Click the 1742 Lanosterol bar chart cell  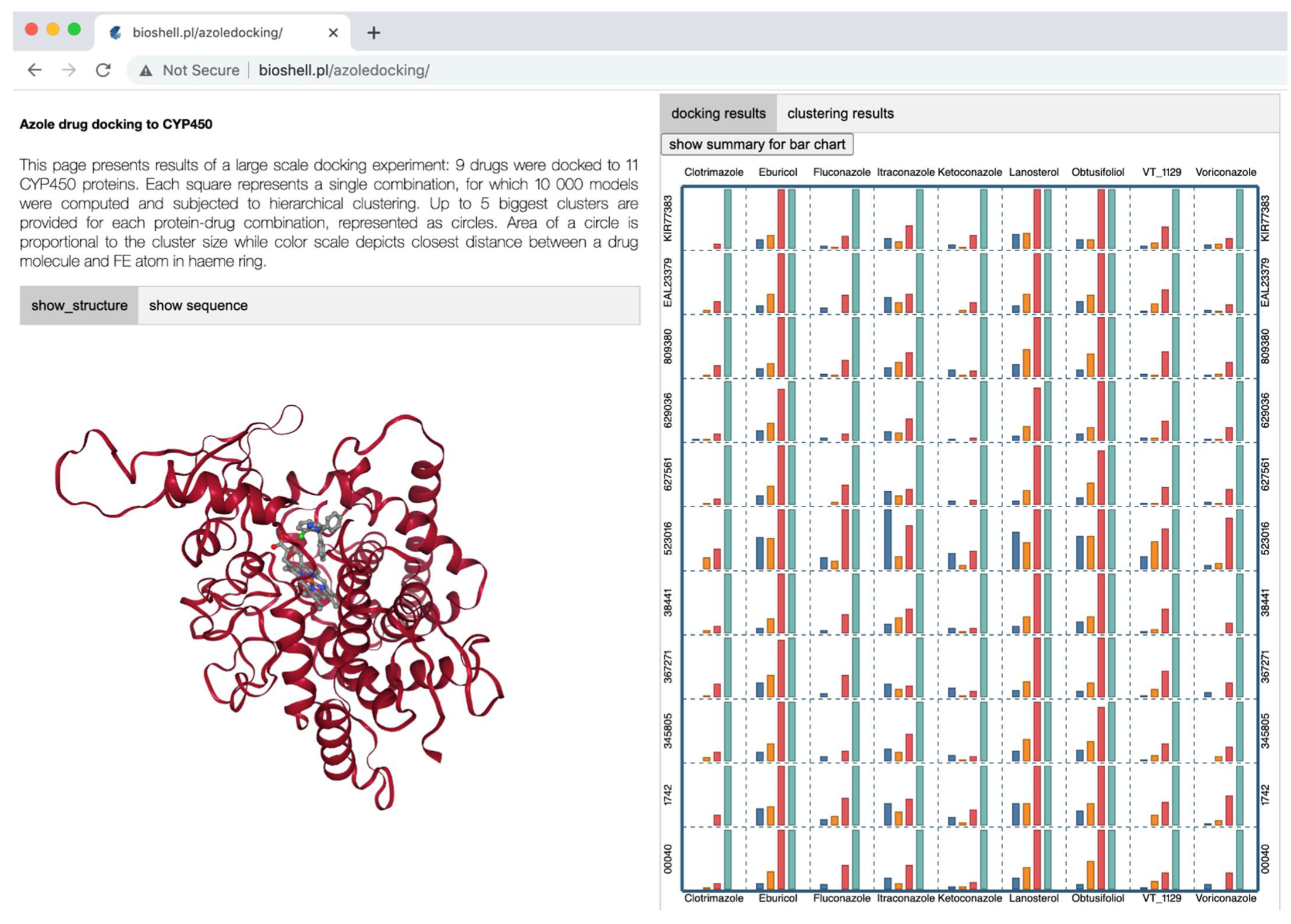(1033, 795)
